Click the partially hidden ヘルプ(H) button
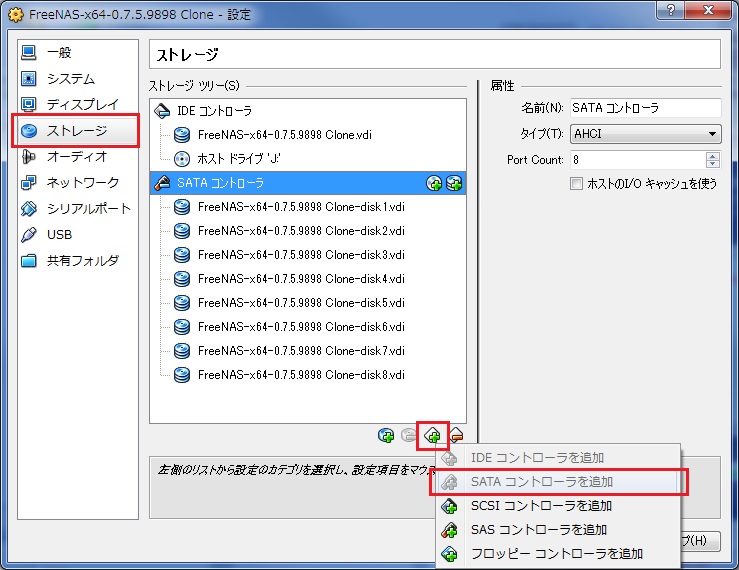The image size is (739, 570). click(x=700, y=541)
